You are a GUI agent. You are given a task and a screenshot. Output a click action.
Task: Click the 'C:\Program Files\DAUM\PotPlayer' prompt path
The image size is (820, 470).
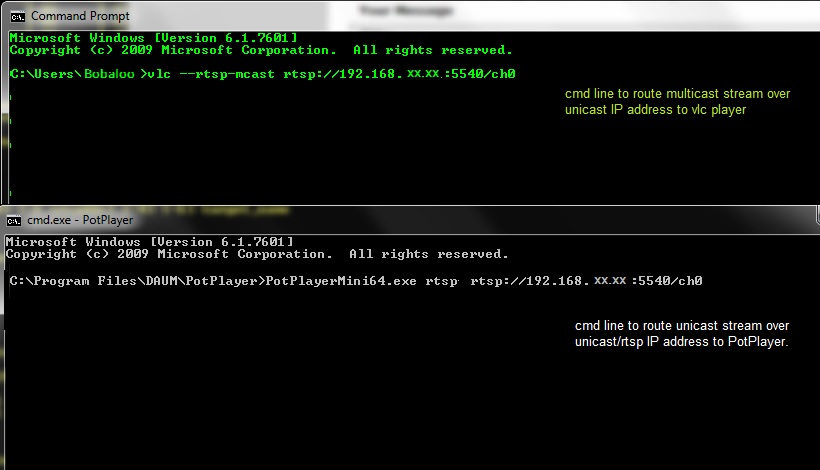pyautogui.click(x=134, y=281)
